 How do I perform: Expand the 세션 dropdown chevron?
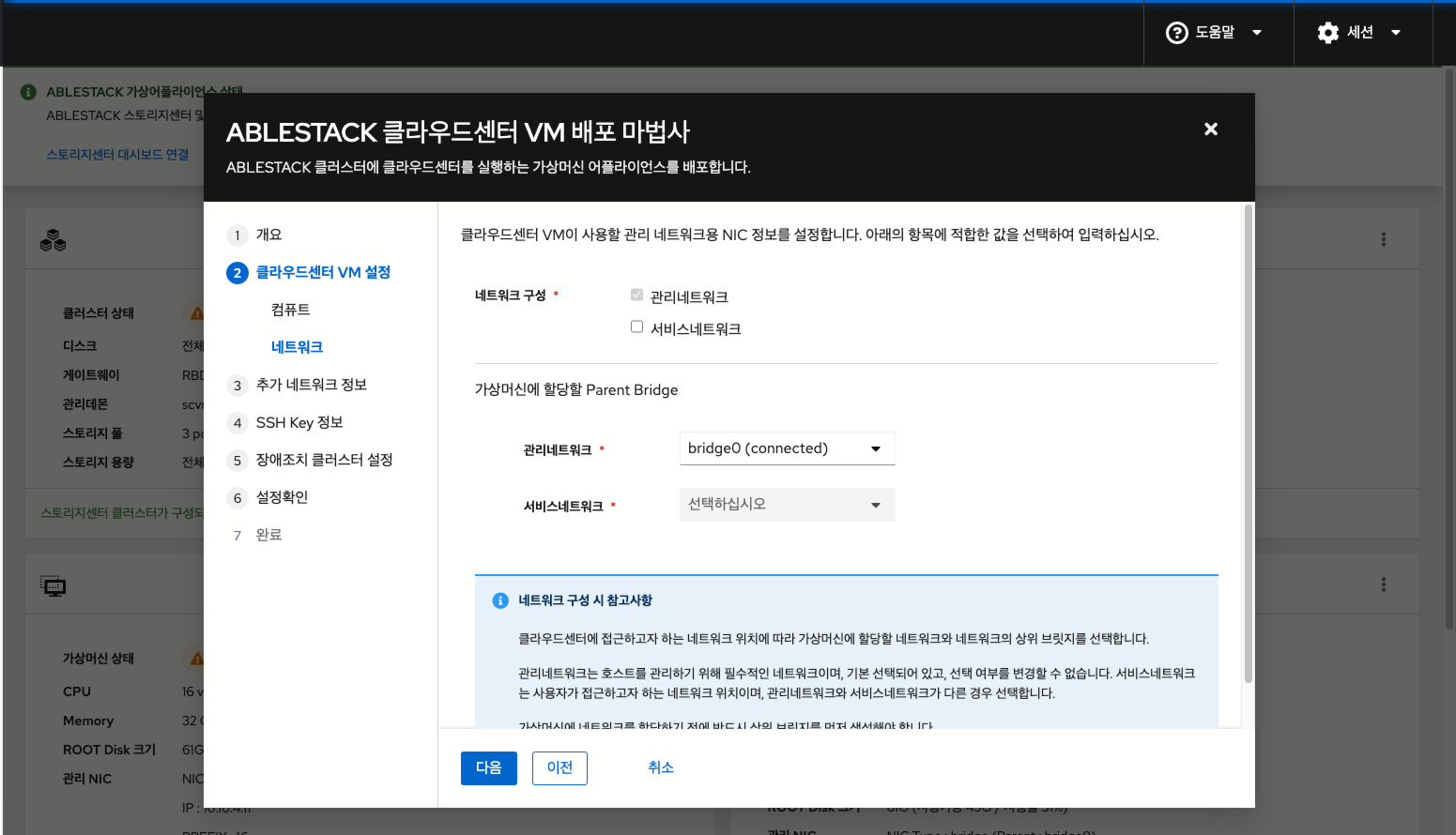coord(1396,32)
